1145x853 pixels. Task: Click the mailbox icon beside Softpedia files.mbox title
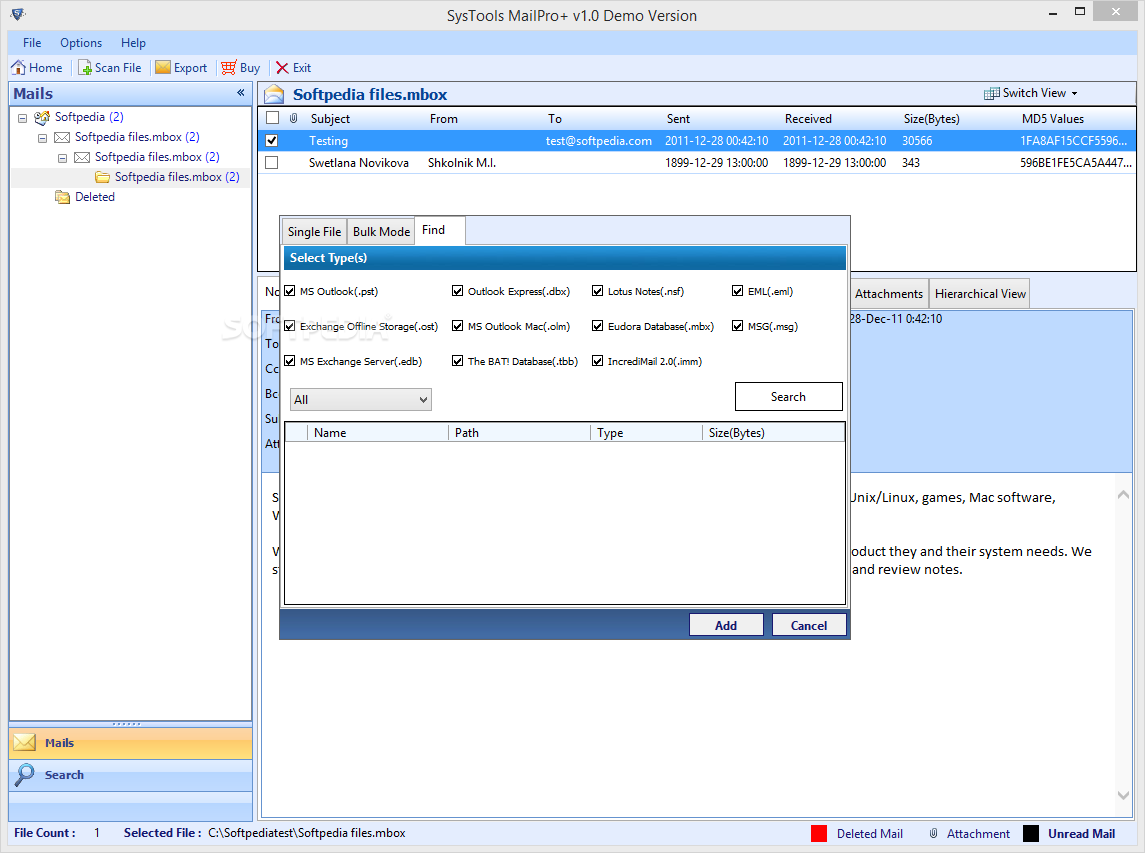tap(274, 94)
